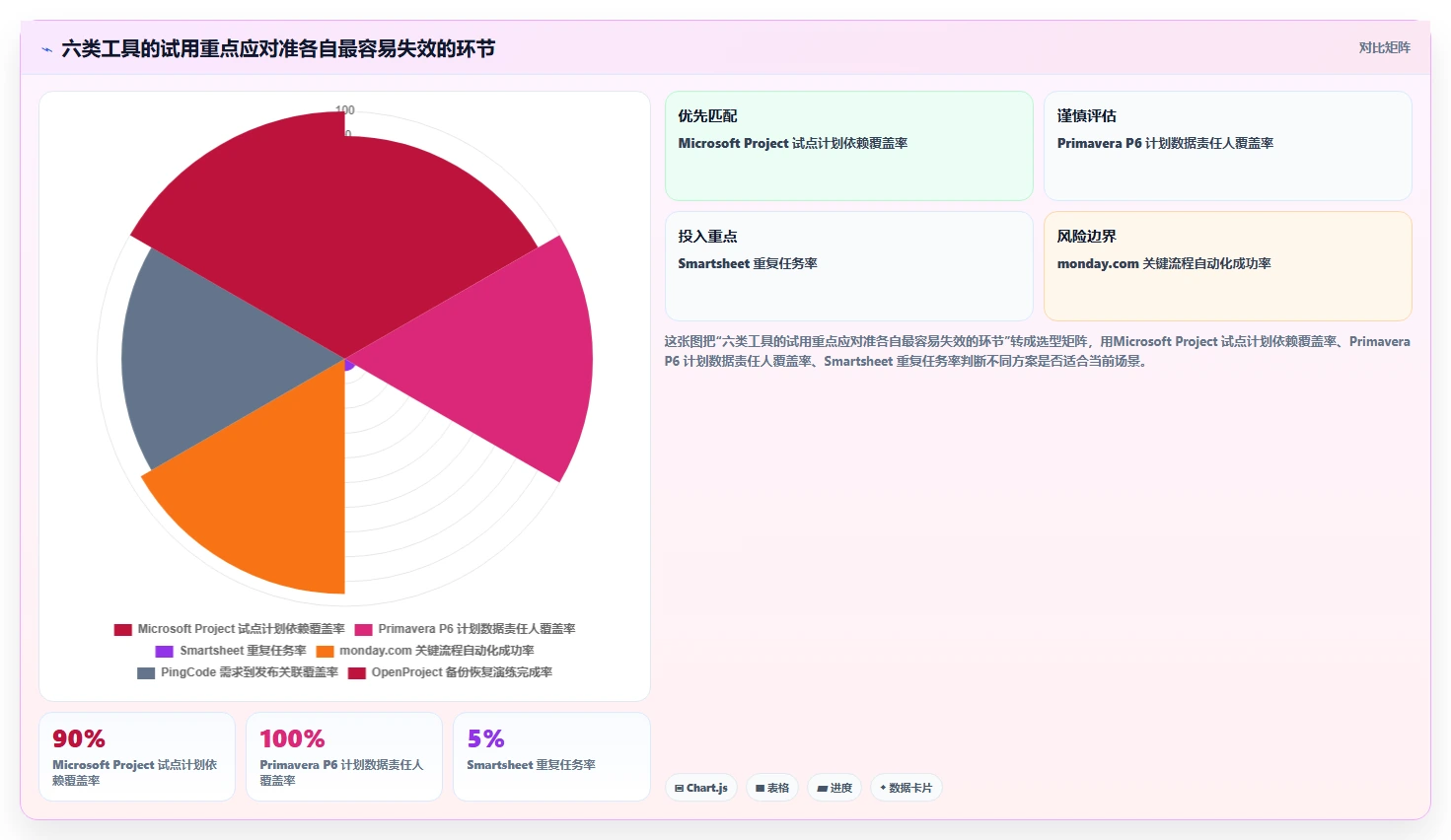Click the Chart.js tag chip

pos(701,788)
